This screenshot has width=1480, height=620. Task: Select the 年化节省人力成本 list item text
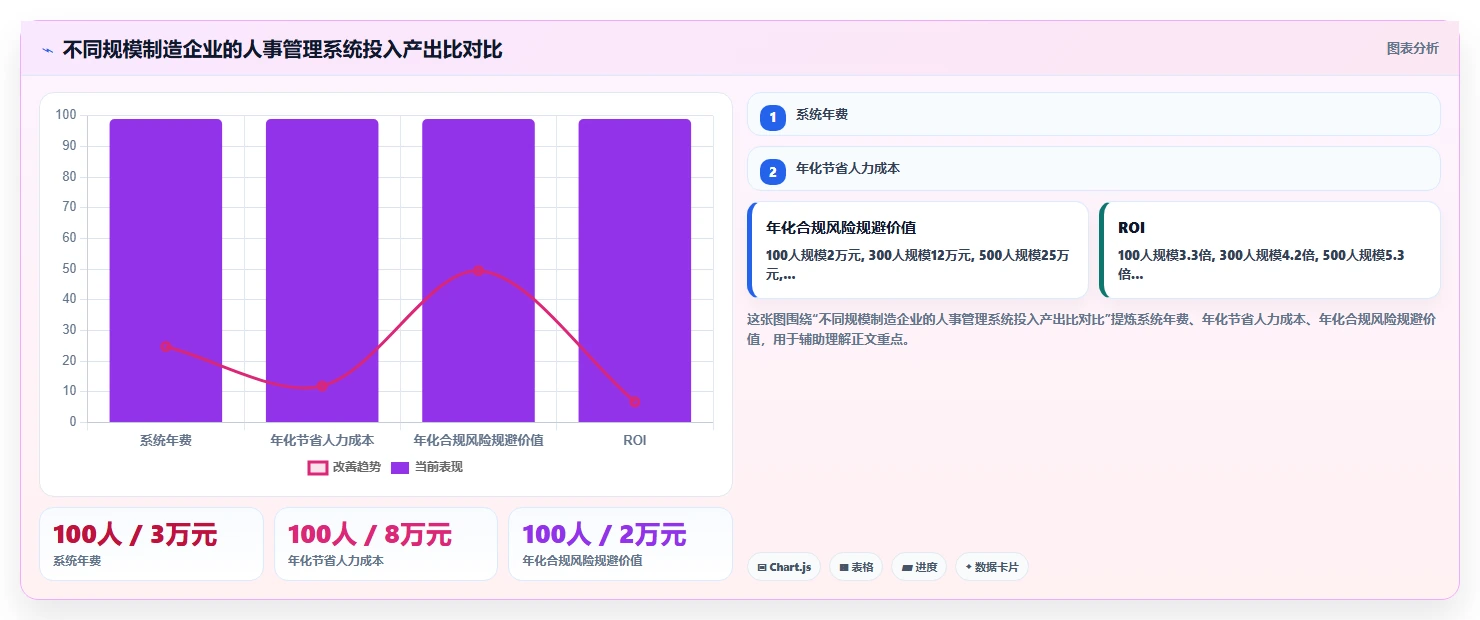[848, 169]
